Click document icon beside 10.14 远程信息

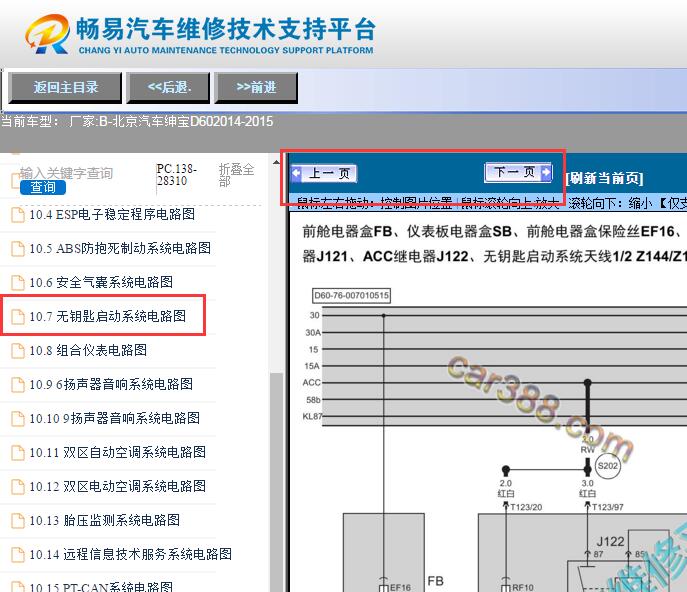(x=18, y=554)
